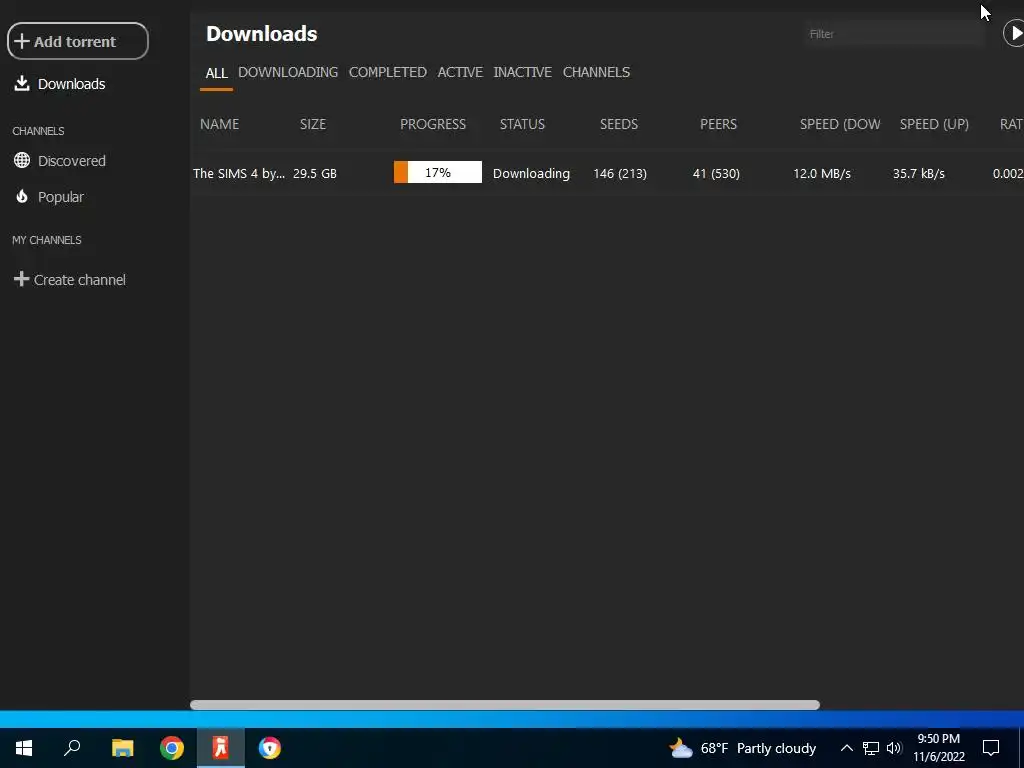Open Downloads in the sidebar

point(59,84)
